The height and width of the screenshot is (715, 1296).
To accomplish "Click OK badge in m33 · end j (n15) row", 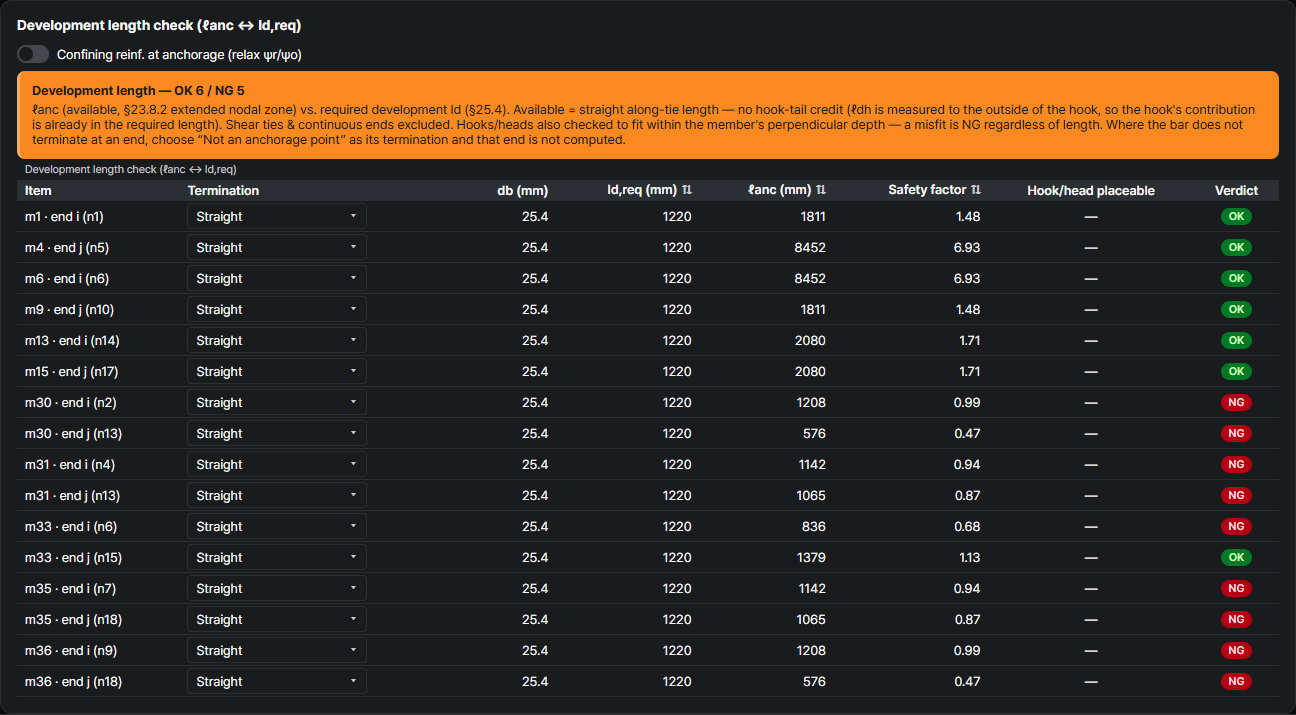I will click(x=1236, y=557).
